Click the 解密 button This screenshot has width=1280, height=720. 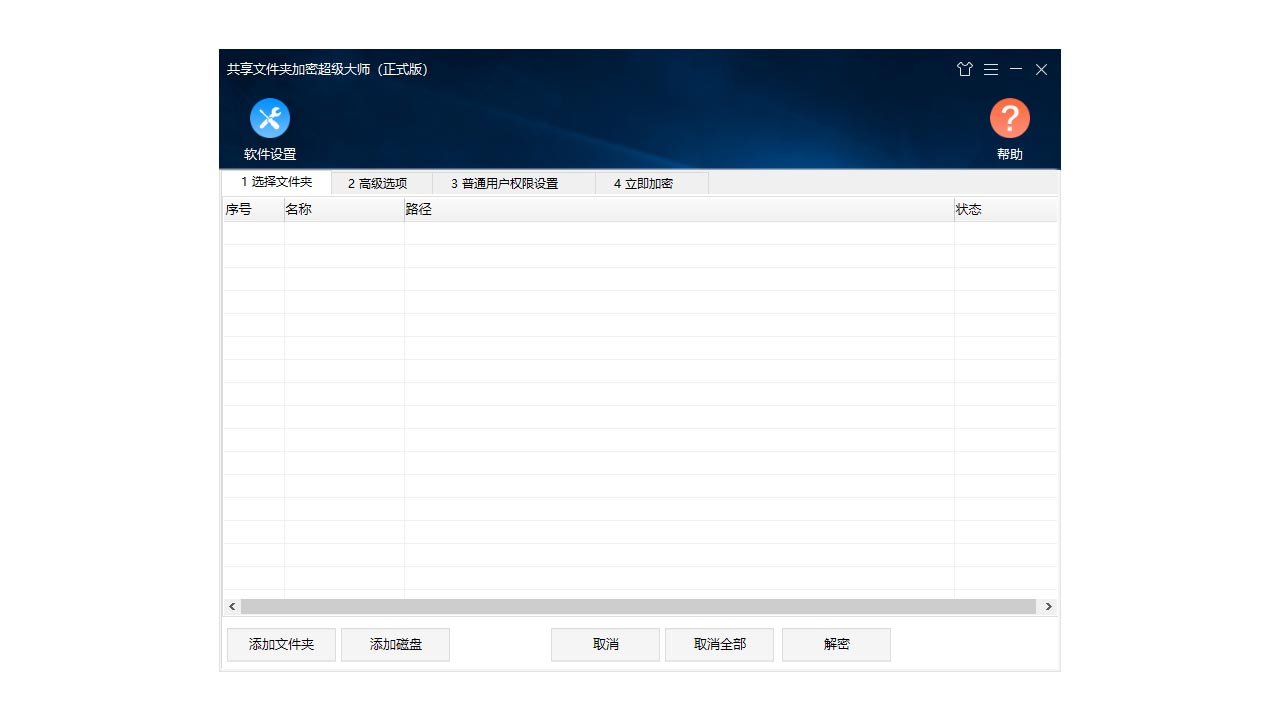(836, 645)
